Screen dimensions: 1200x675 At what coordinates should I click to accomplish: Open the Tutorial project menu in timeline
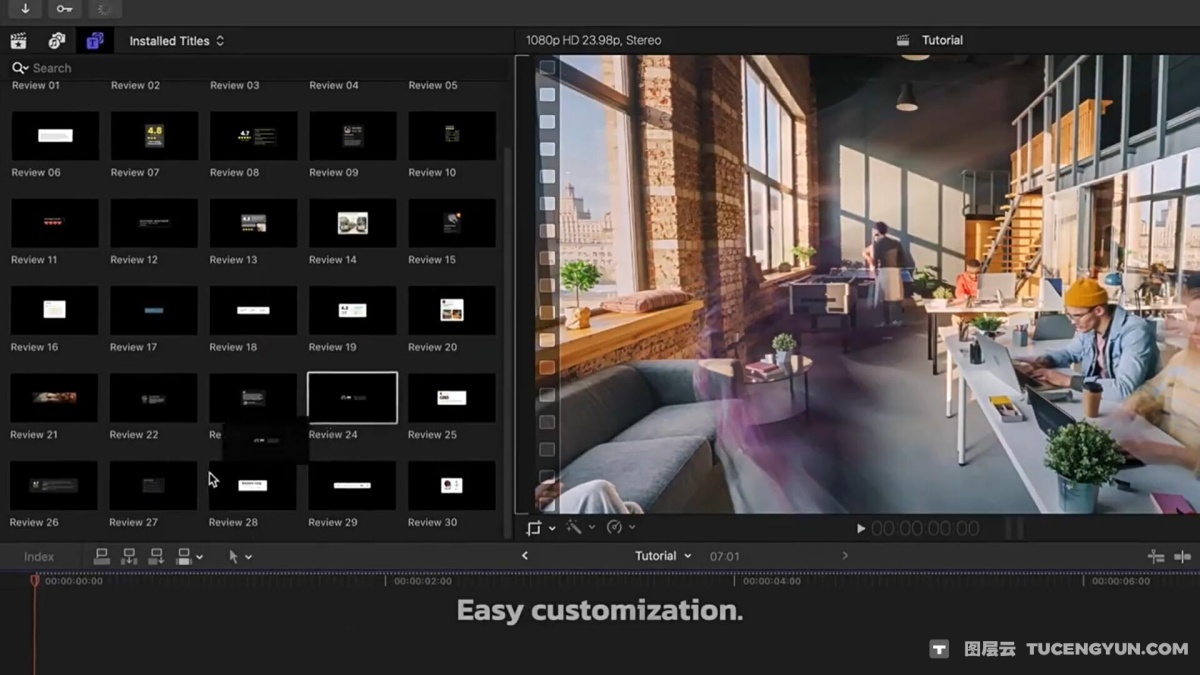coord(663,556)
